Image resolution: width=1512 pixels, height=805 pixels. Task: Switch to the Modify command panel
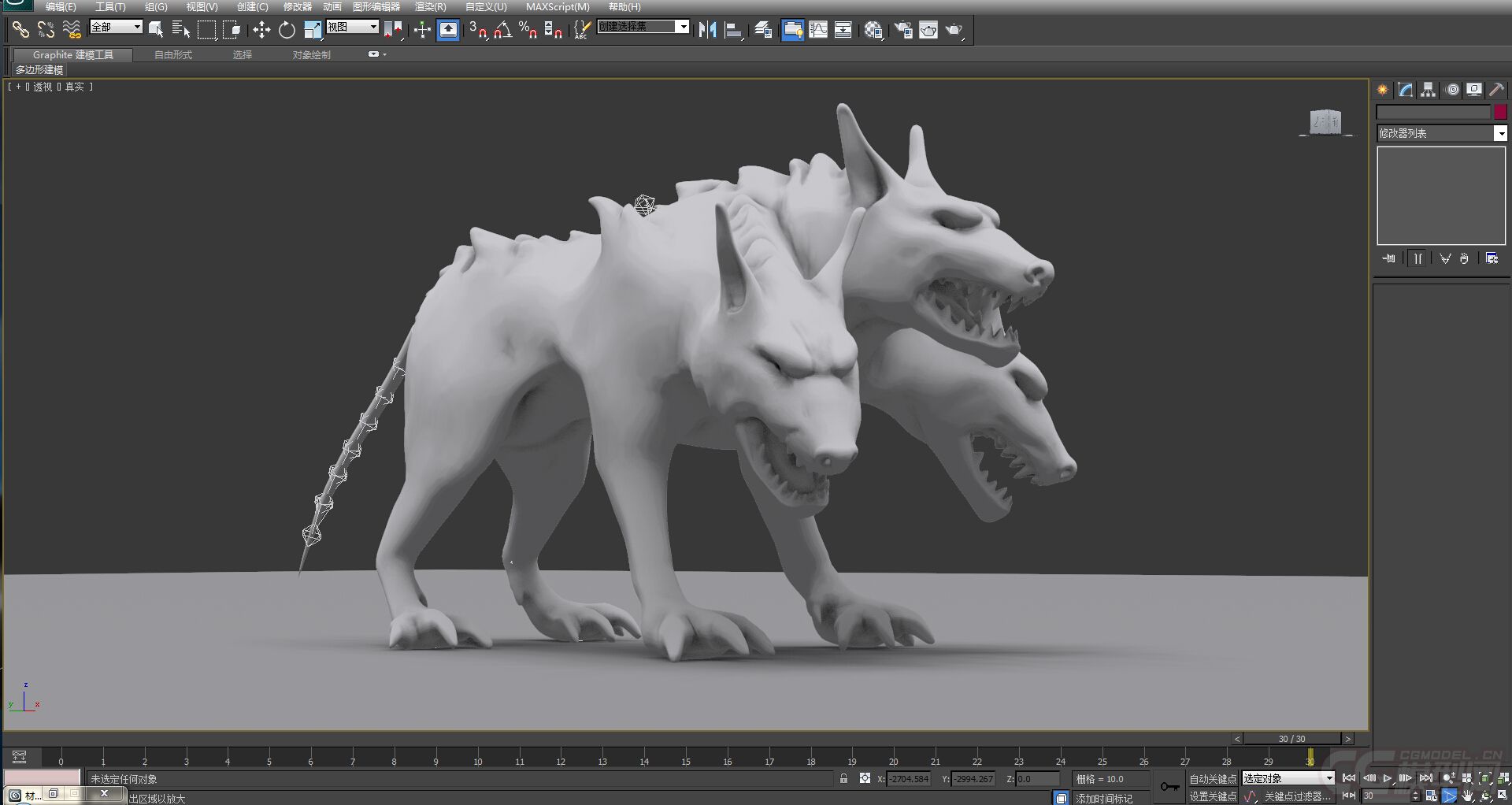click(x=1406, y=90)
